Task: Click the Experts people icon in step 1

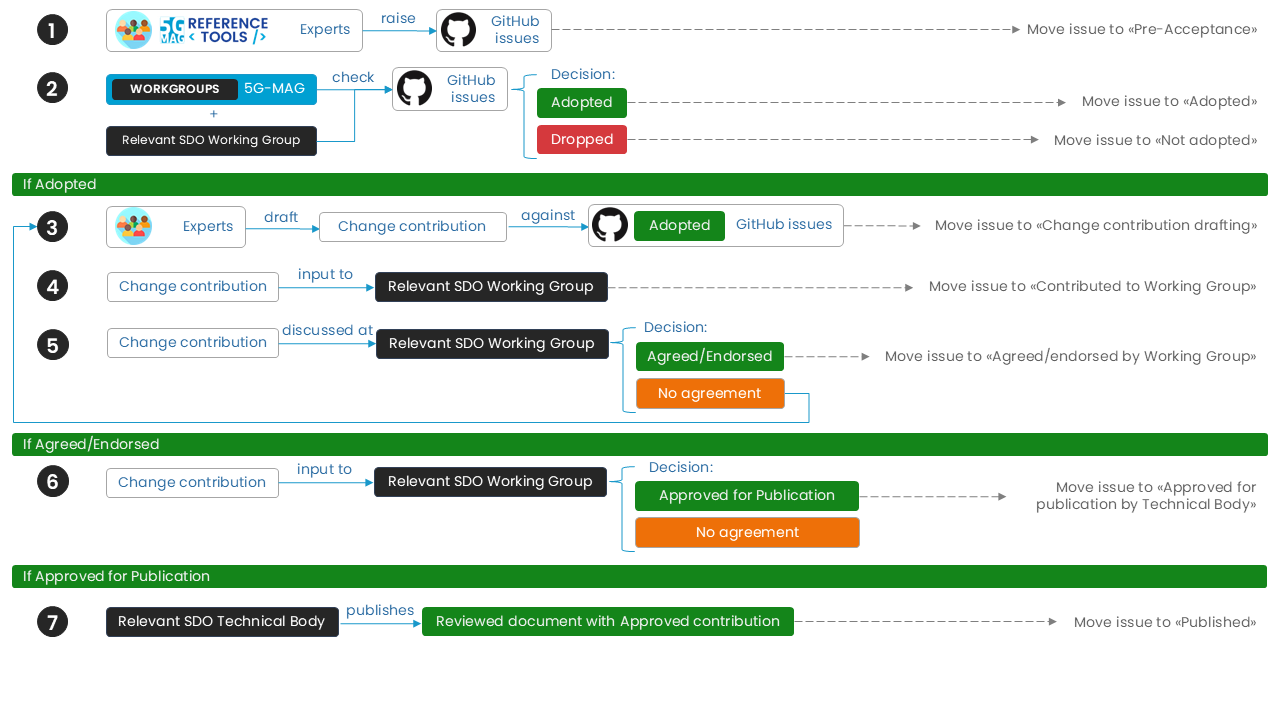Action: pos(133,30)
